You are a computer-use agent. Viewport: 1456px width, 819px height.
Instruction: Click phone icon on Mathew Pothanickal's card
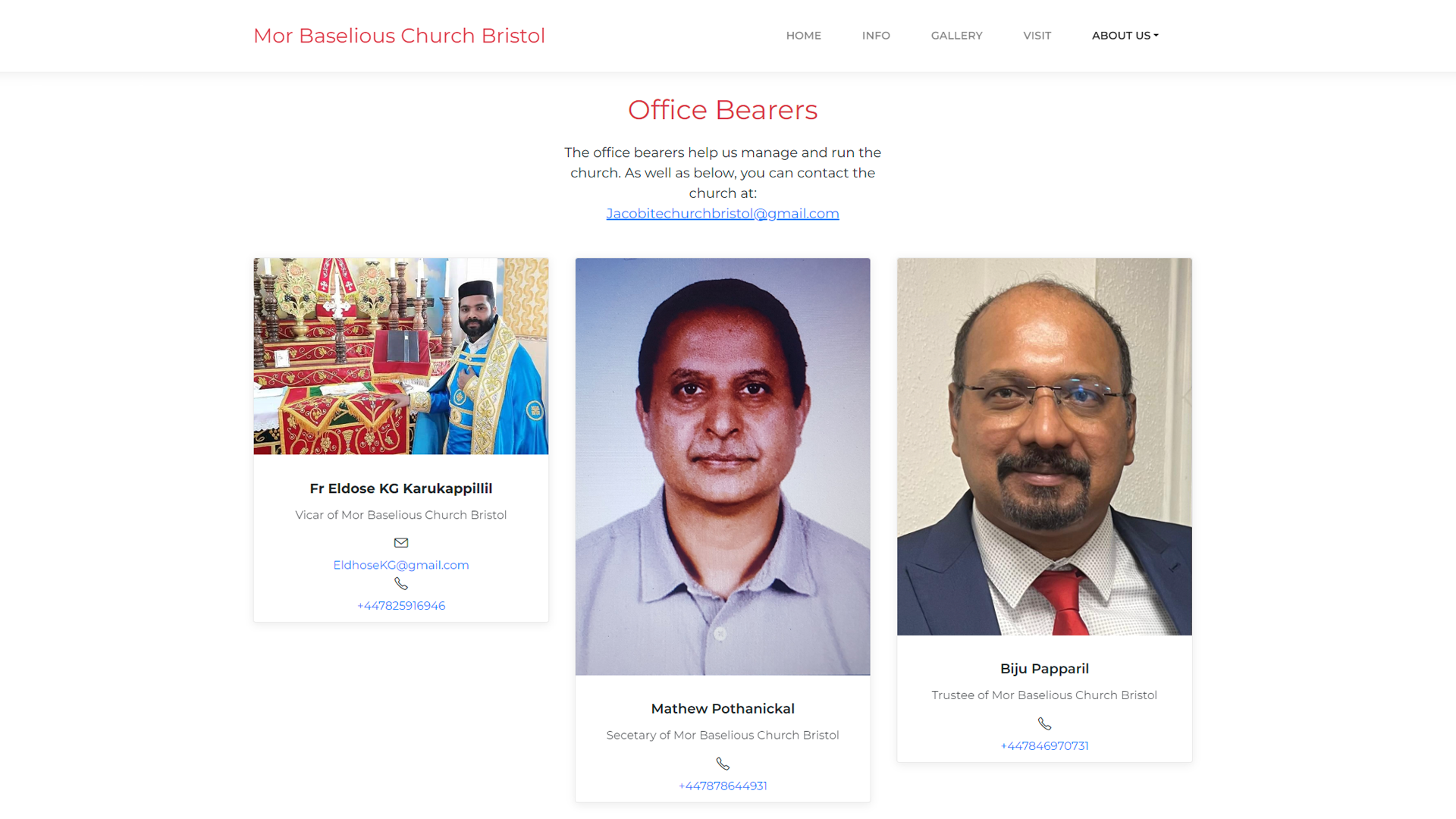click(x=723, y=764)
